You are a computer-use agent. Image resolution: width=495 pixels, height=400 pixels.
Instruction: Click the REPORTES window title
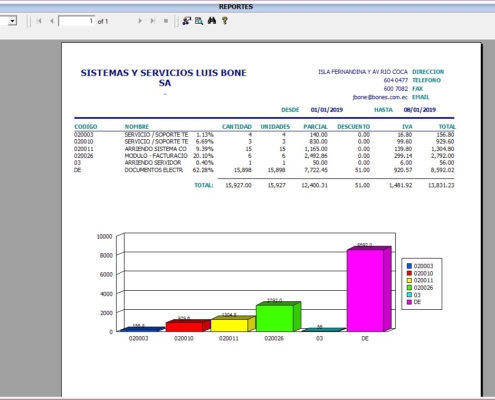point(236,7)
